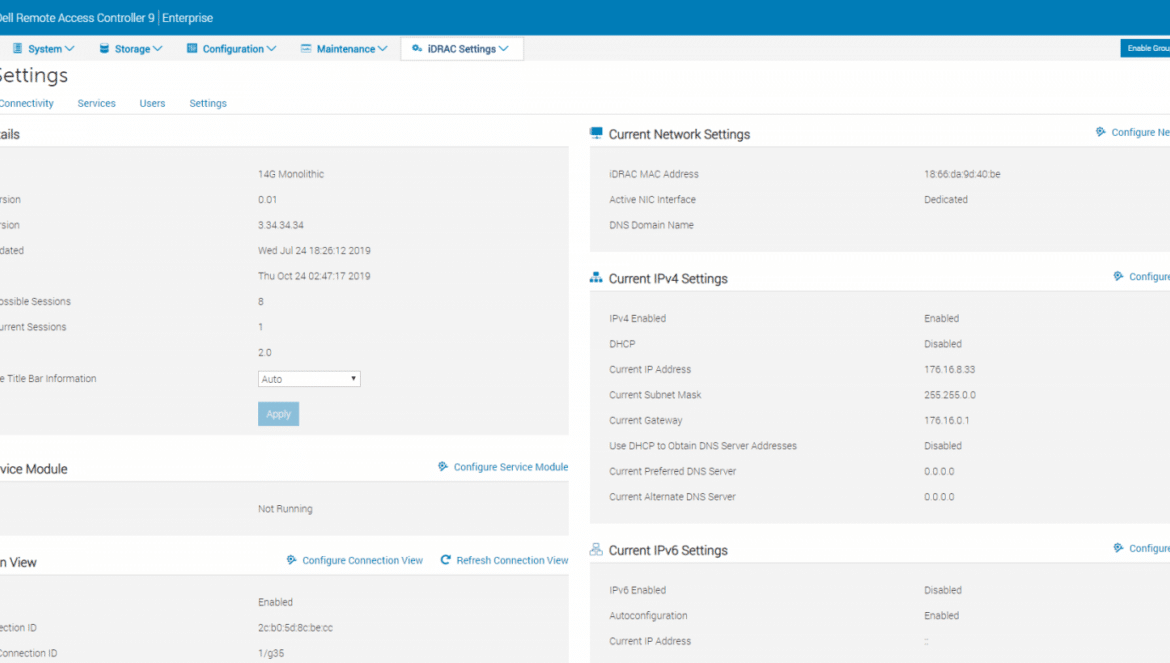Expand the System menu chevron
This screenshot has width=1170, height=663.
(x=69, y=49)
